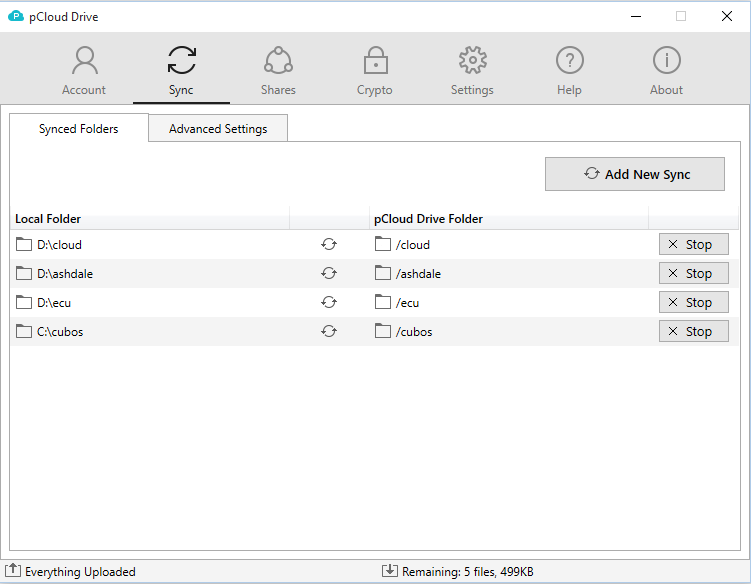Image resolution: width=751 pixels, height=584 pixels.
Task: Stop syncing the C:\cubos folder
Action: click(x=694, y=331)
